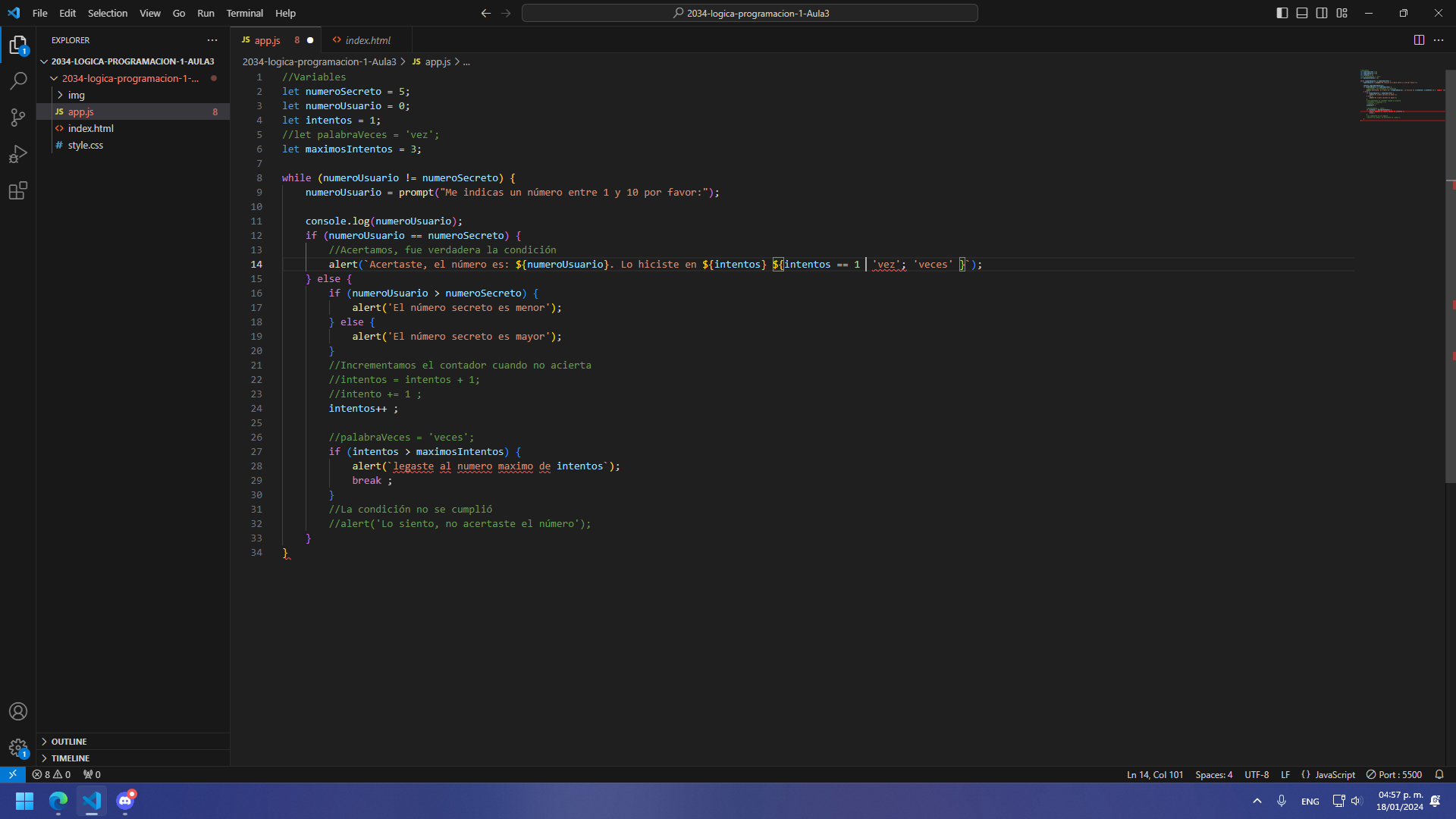
Task: Click the Live Server Port 5500 status
Action: [1394, 774]
